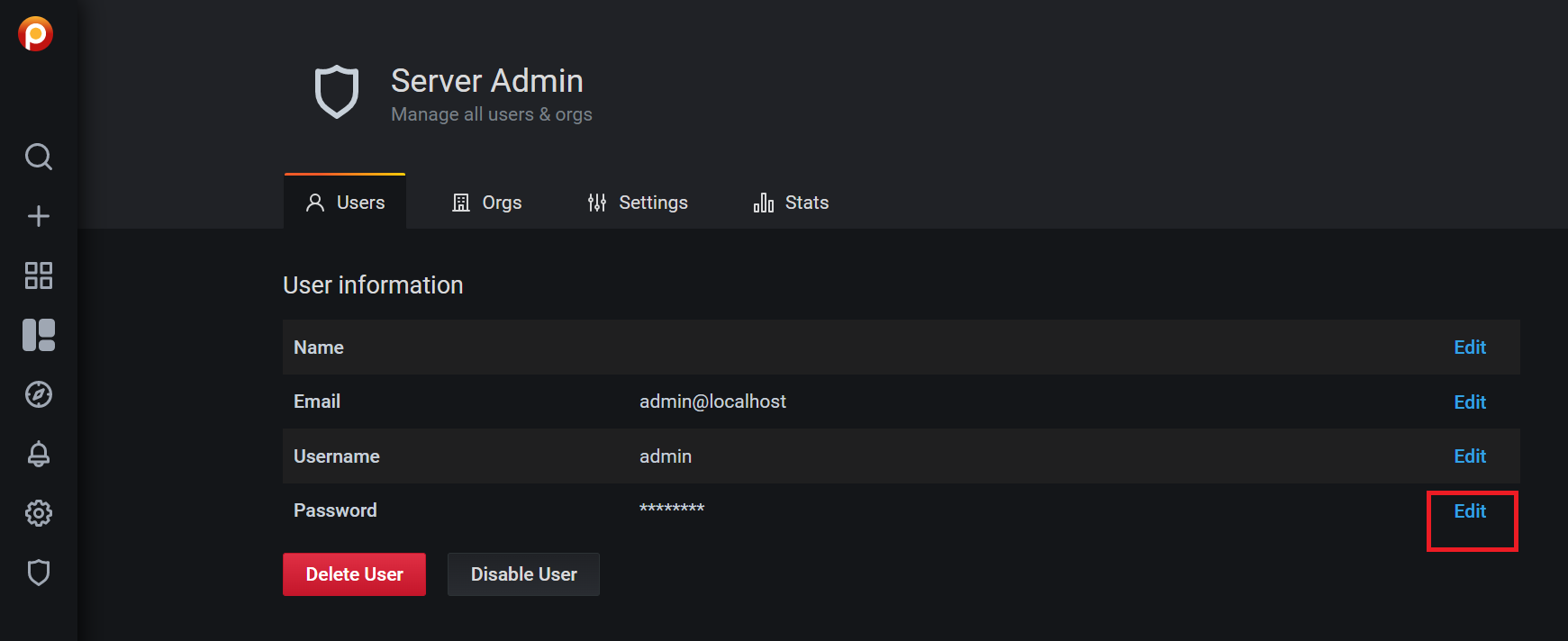Open the Explore compass icon

[39, 394]
